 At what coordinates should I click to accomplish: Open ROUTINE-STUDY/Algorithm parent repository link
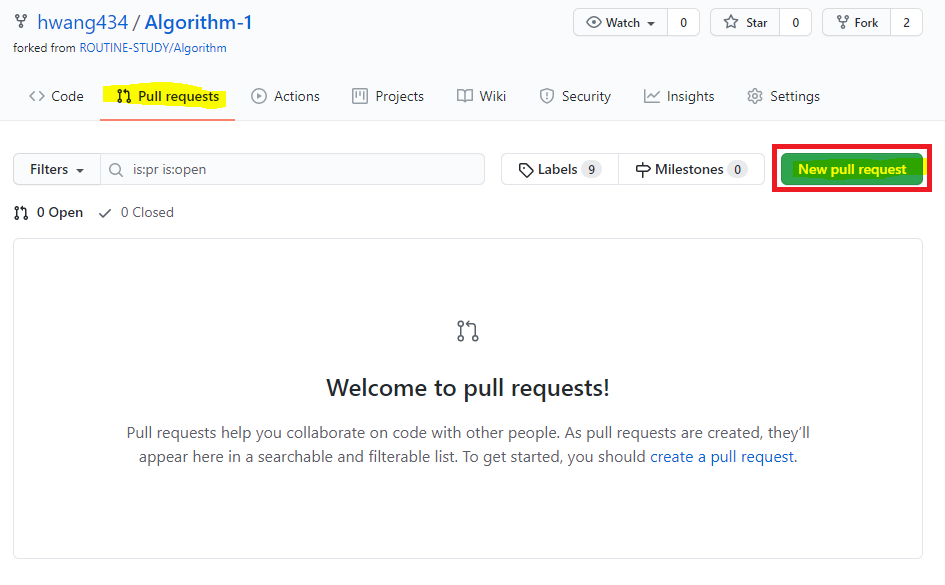(153, 48)
